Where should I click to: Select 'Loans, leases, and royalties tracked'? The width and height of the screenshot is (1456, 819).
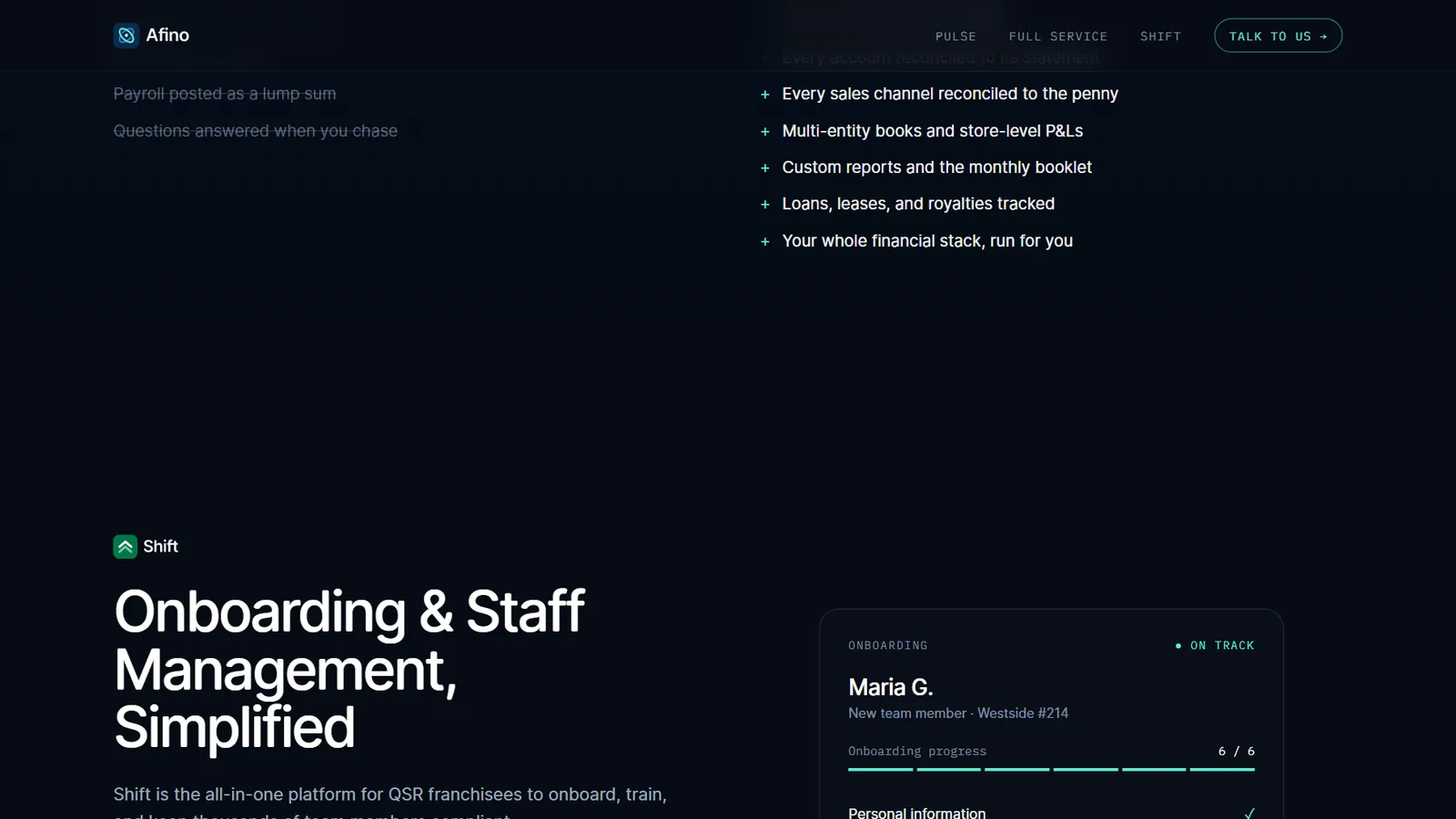pyautogui.click(x=918, y=204)
